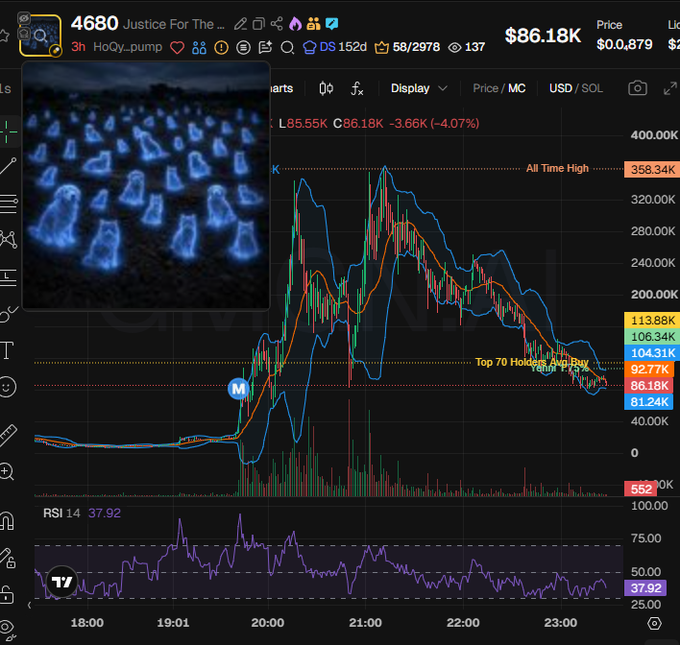Click the 92.77K orange price label
Screen dimensions: 680x645
(x=649, y=369)
